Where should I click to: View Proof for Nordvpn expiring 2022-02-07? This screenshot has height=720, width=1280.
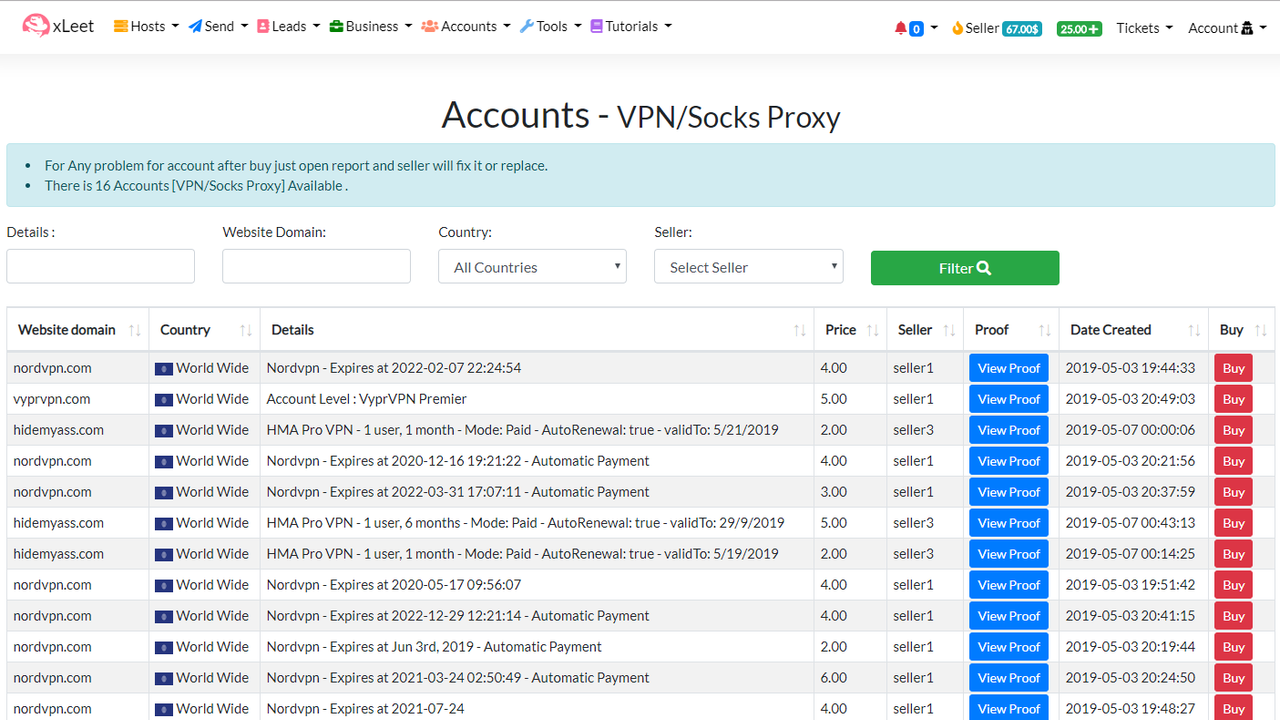pos(1009,368)
